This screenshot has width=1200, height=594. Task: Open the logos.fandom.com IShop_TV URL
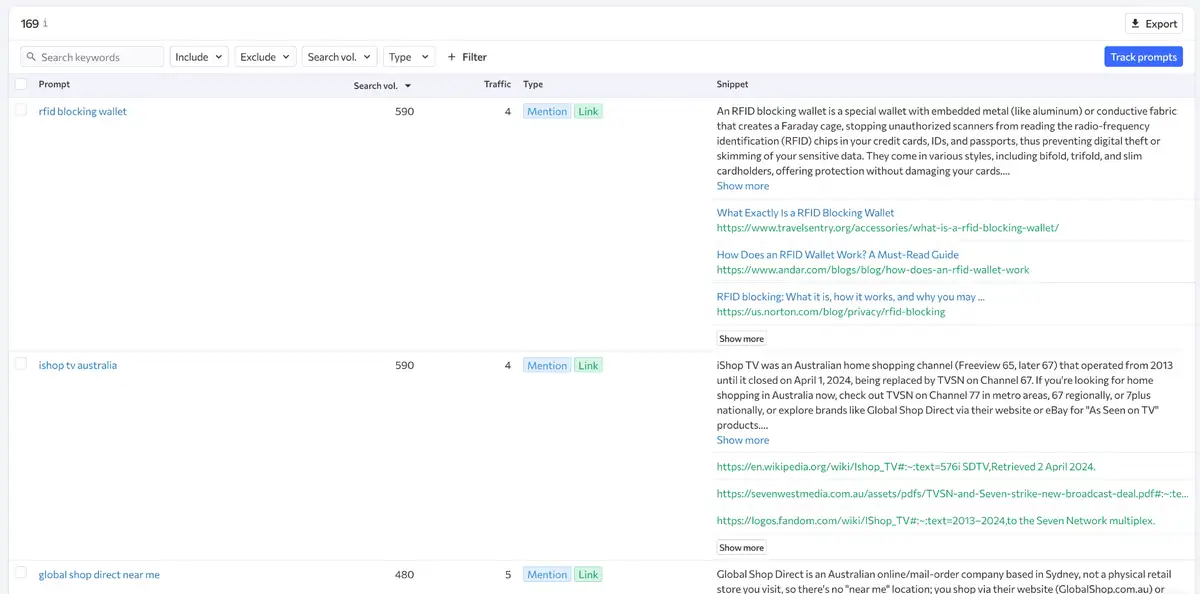coord(936,521)
